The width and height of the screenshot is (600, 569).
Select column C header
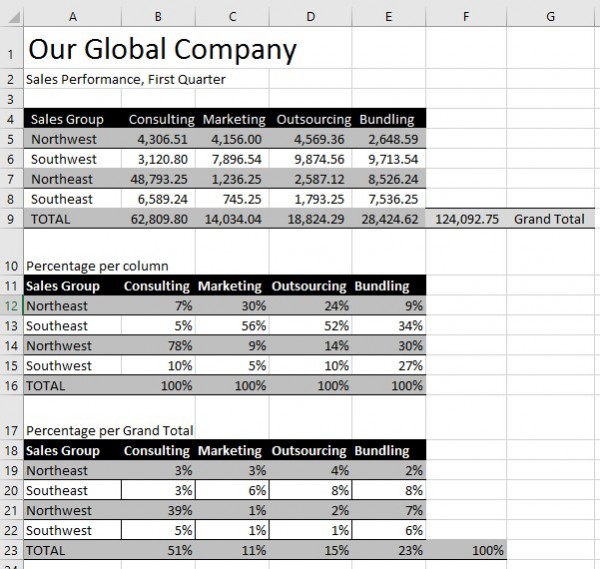(x=232, y=17)
